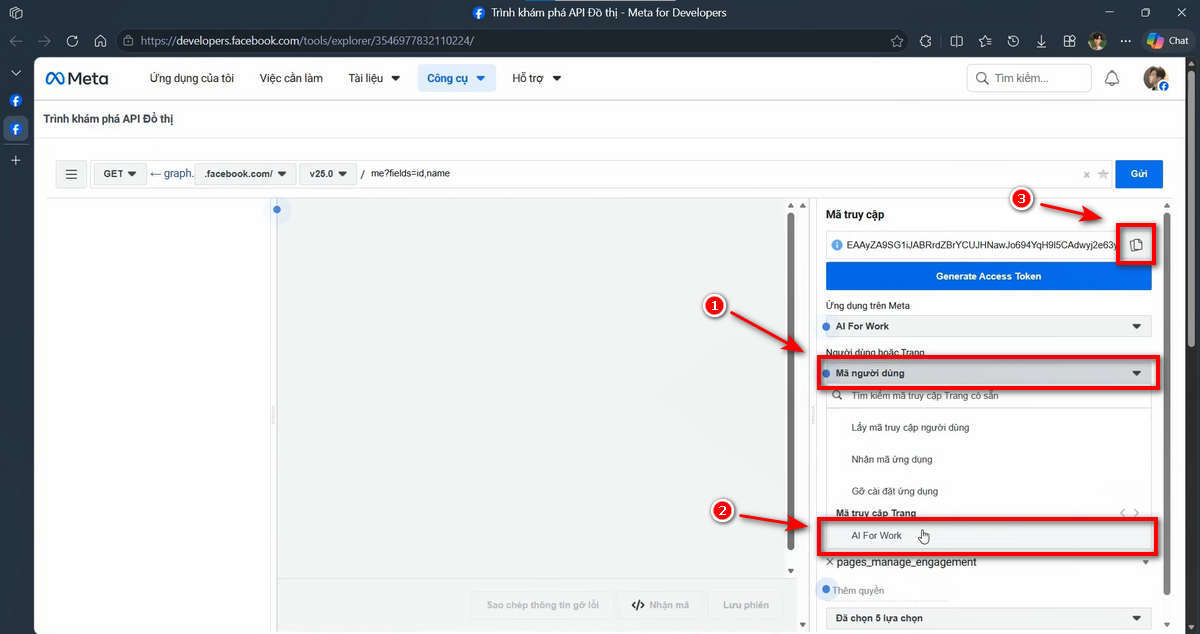The width and height of the screenshot is (1200, 634).
Task: Click the right chevron beside Mã truy cập Trang
Action: 1136,513
